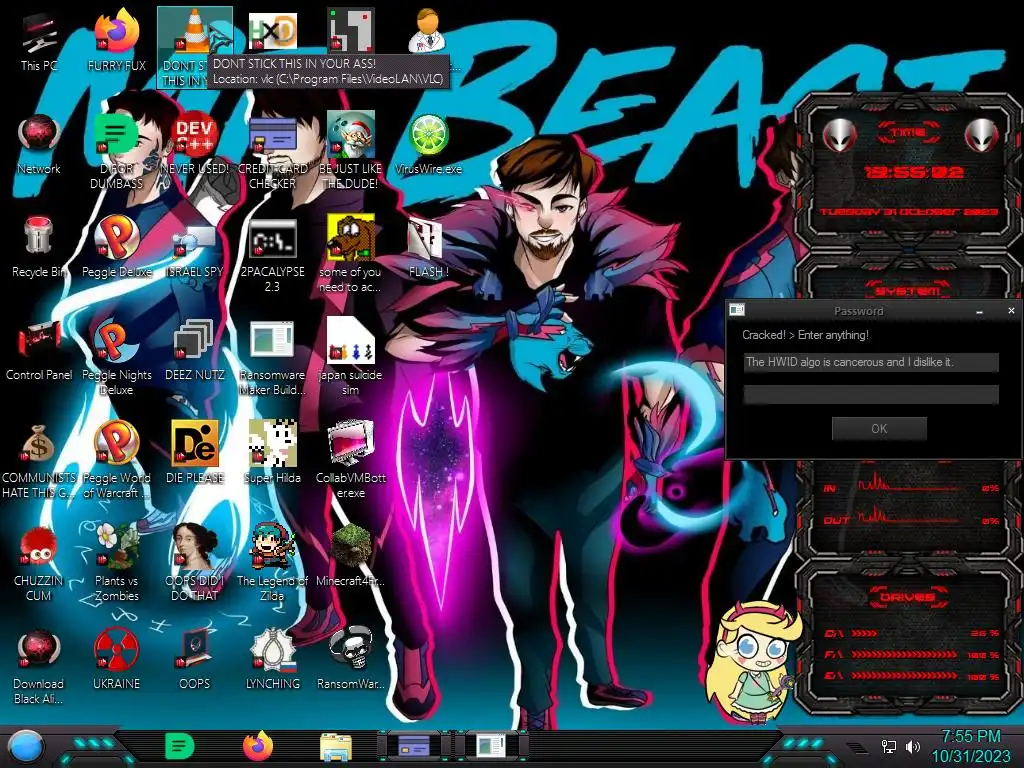The height and width of the screenshot is (768, 1024).
Task: Open the CollabVMBotter.exe icon
Action: tap(351, 461)
